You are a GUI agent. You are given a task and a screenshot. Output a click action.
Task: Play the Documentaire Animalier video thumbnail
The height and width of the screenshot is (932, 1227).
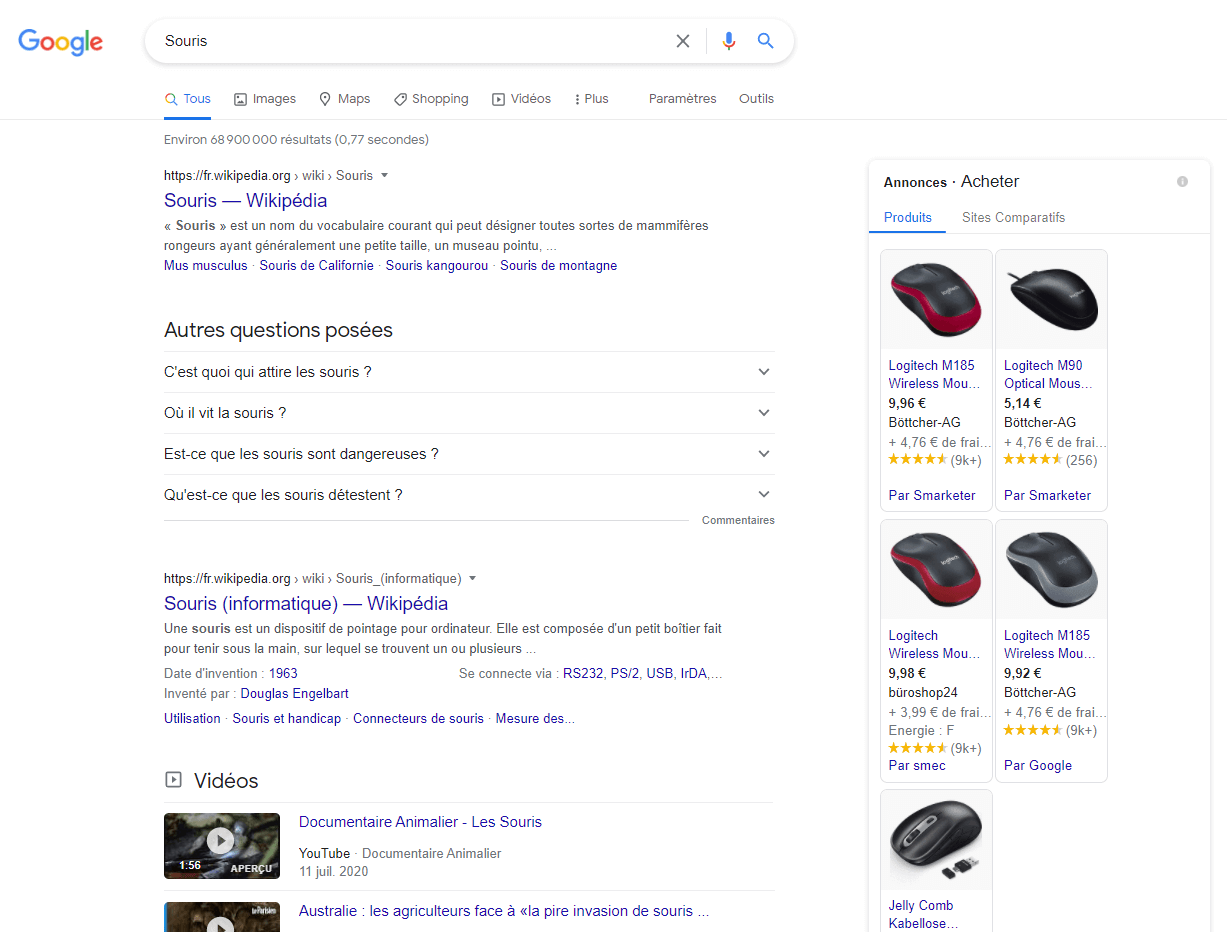(222, 846)
